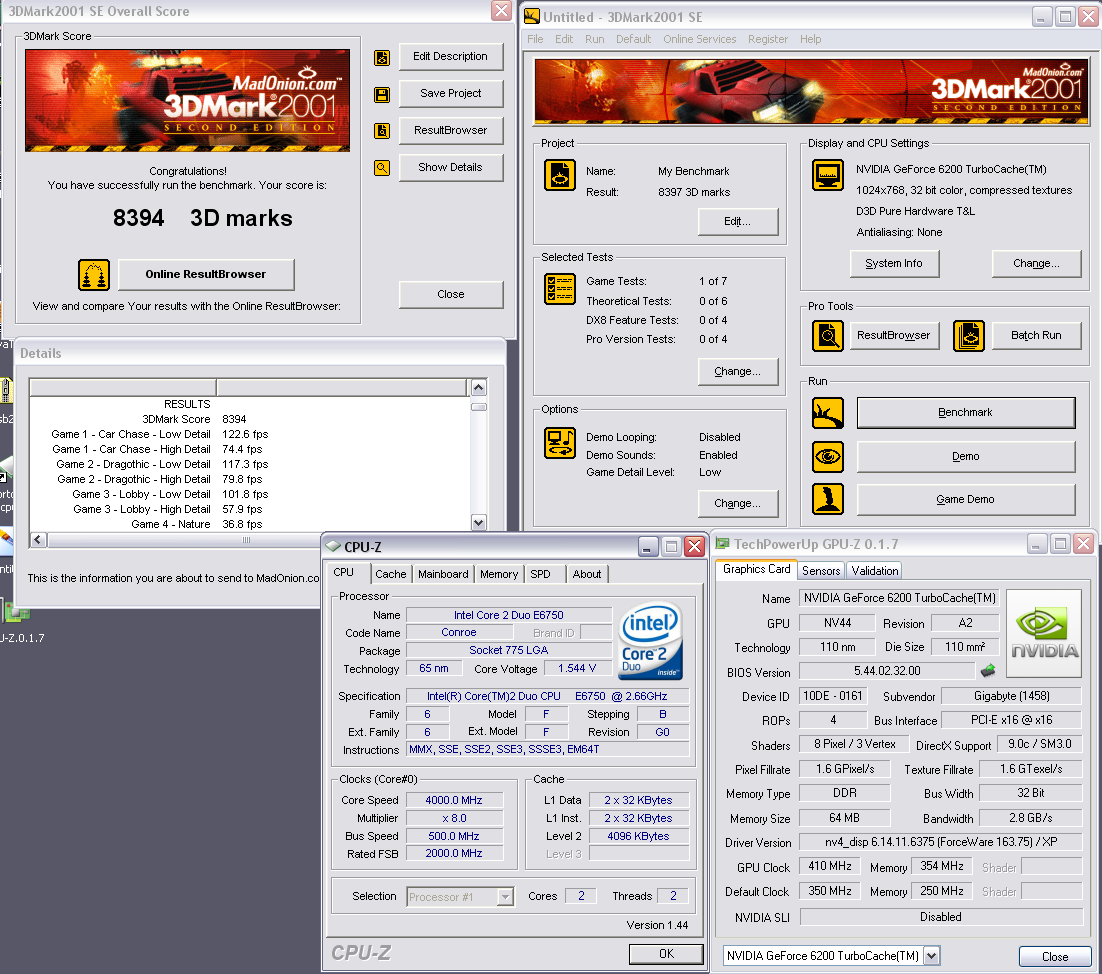Click Change... under Selected Tests
Image resolution: width=1102 pixels, height=974 pixels.
tap(737, 371)
